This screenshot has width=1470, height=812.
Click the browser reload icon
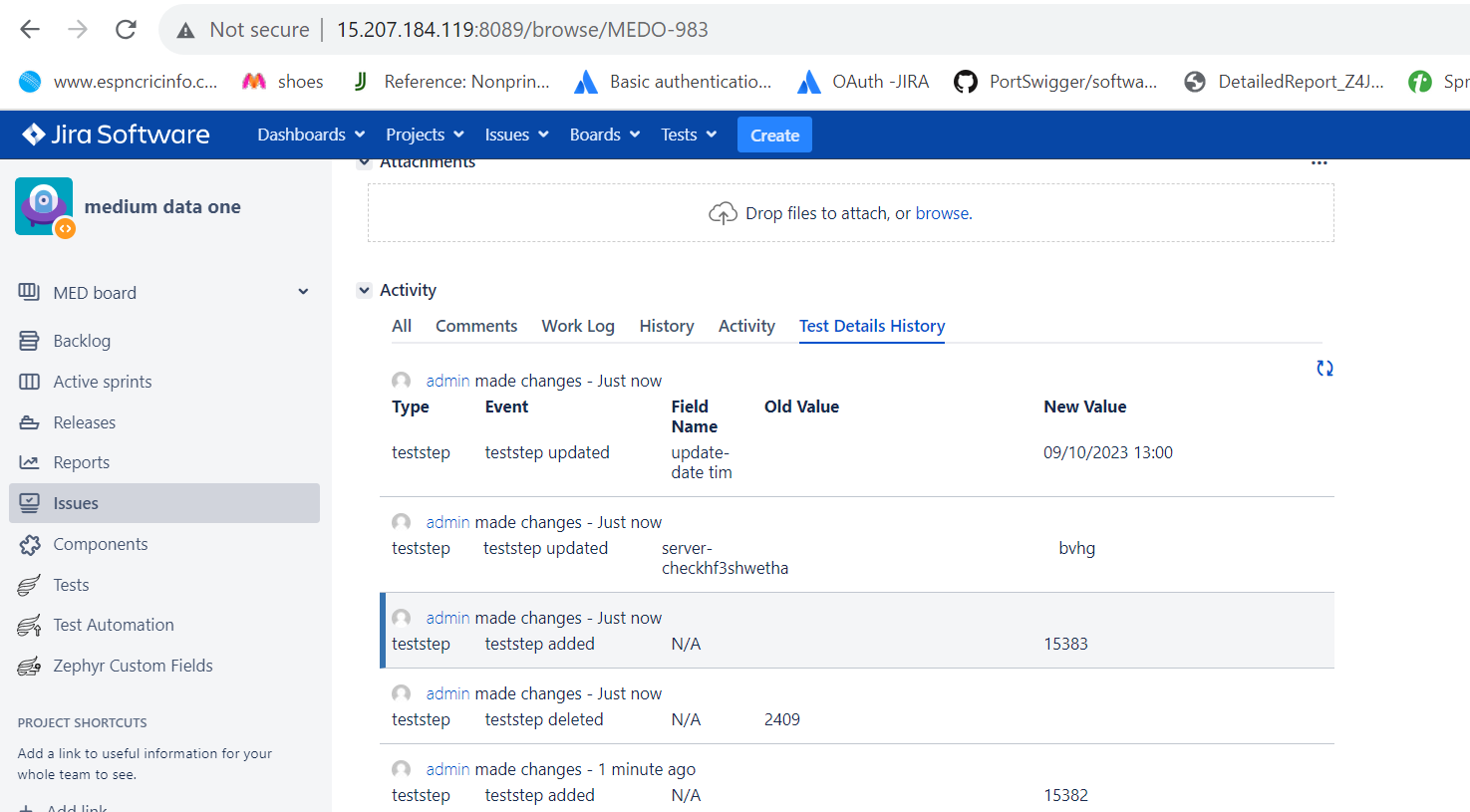pyautogui.click(x=126, y=30)
